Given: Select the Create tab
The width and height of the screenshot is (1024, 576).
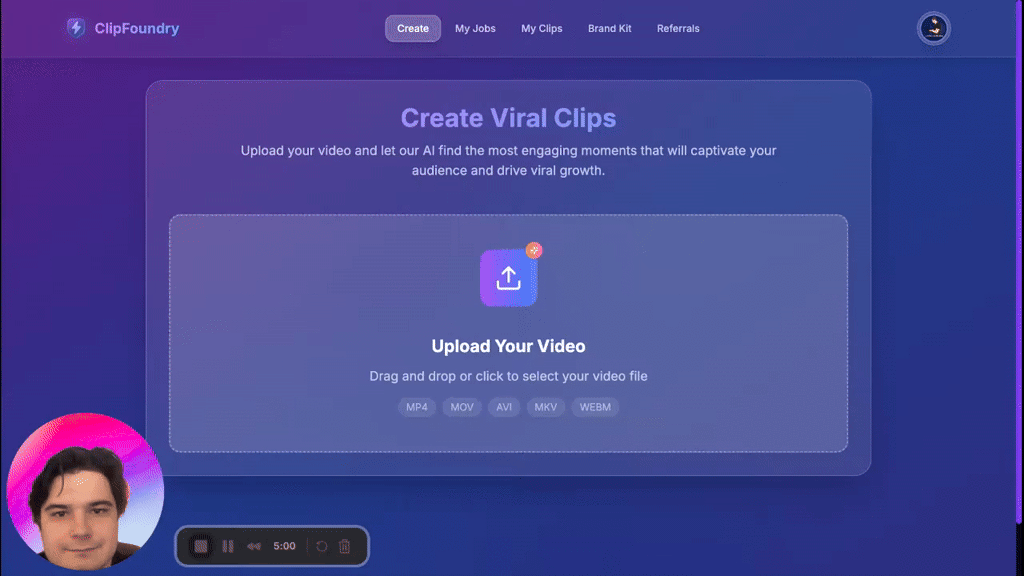Looking at the screenshot, I should coord(413,29).
